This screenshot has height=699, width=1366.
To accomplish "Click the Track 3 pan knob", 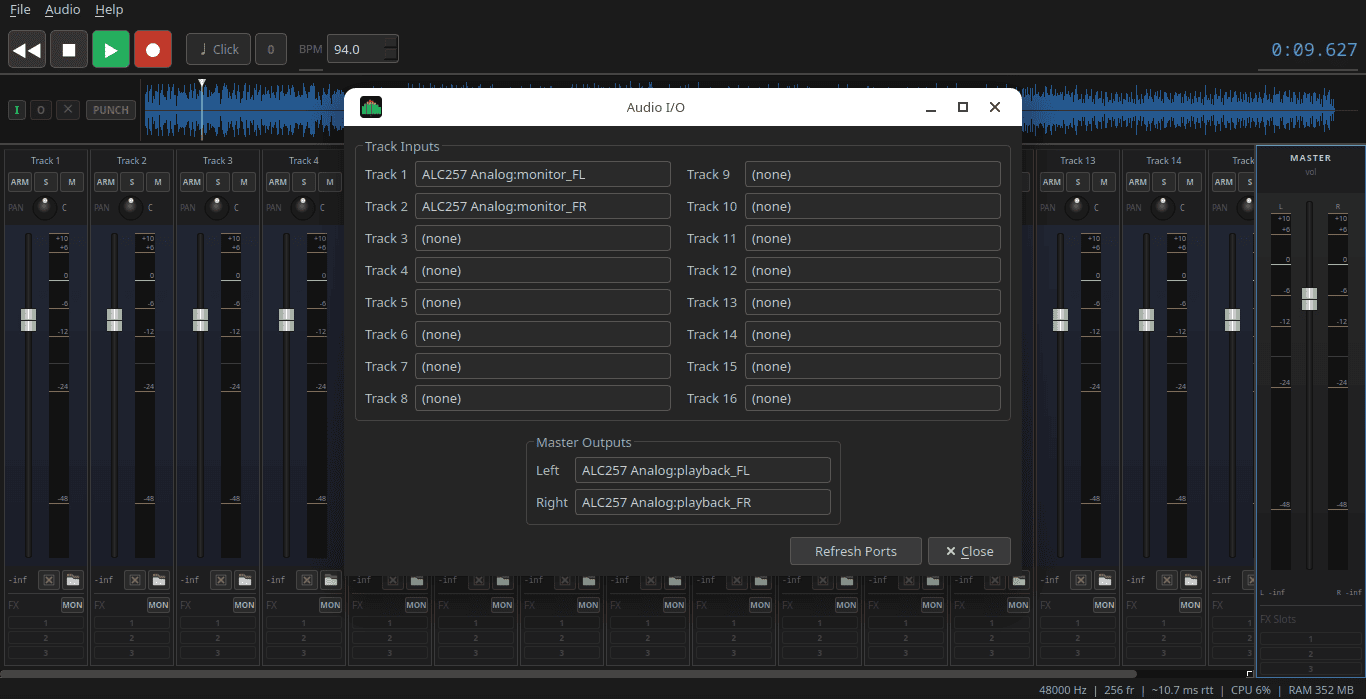I will pyautogui.click(x=216, y=208).
